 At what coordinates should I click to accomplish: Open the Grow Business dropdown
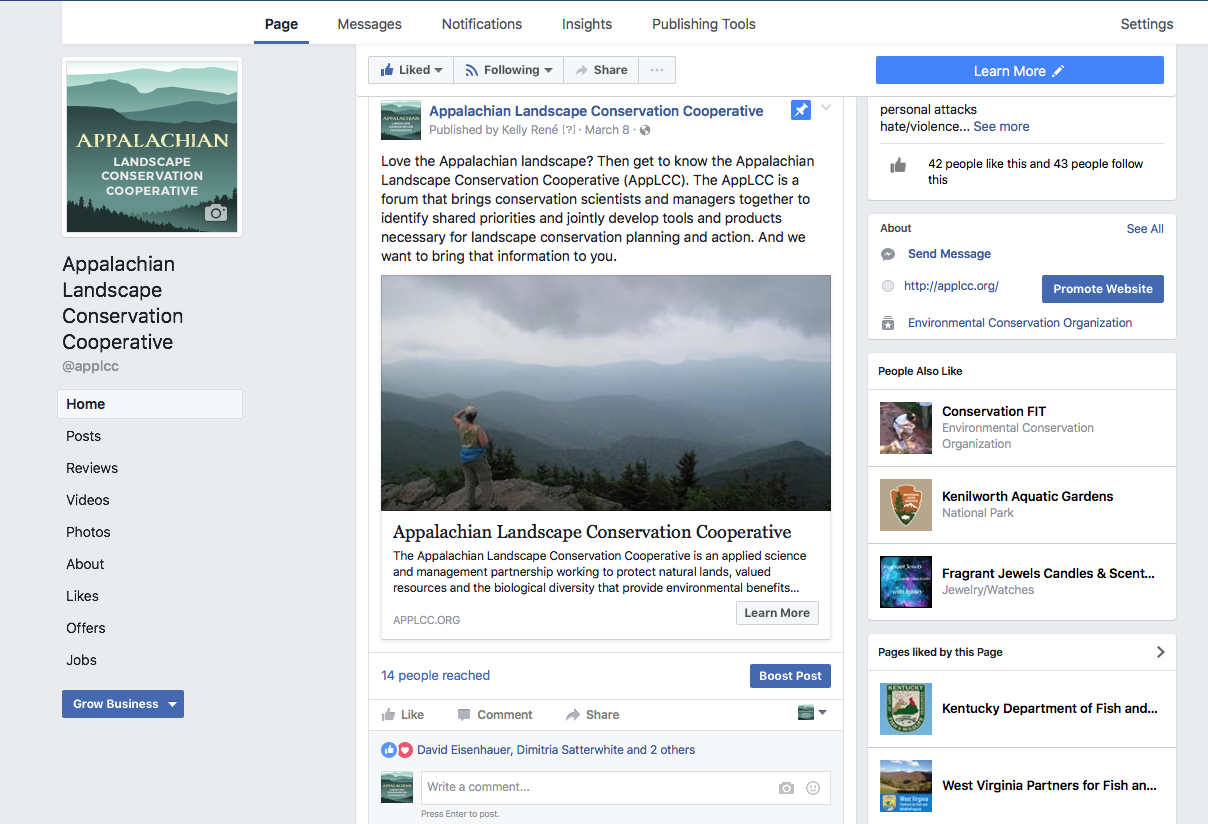pyautogui.click(x=123, y=704)
